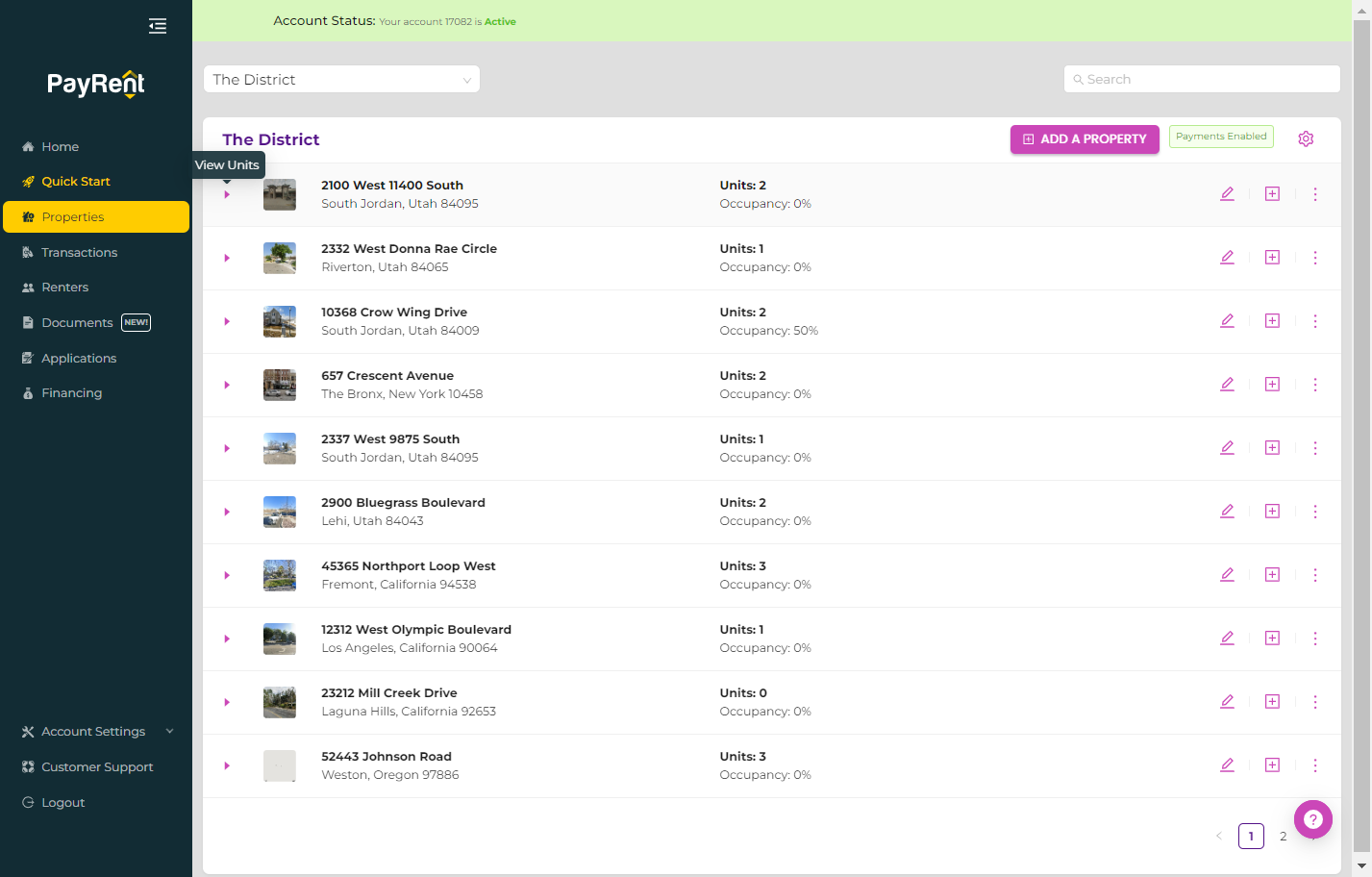
Task: Open more options for 2100 West 11400 South
Action: (1315, 194)
